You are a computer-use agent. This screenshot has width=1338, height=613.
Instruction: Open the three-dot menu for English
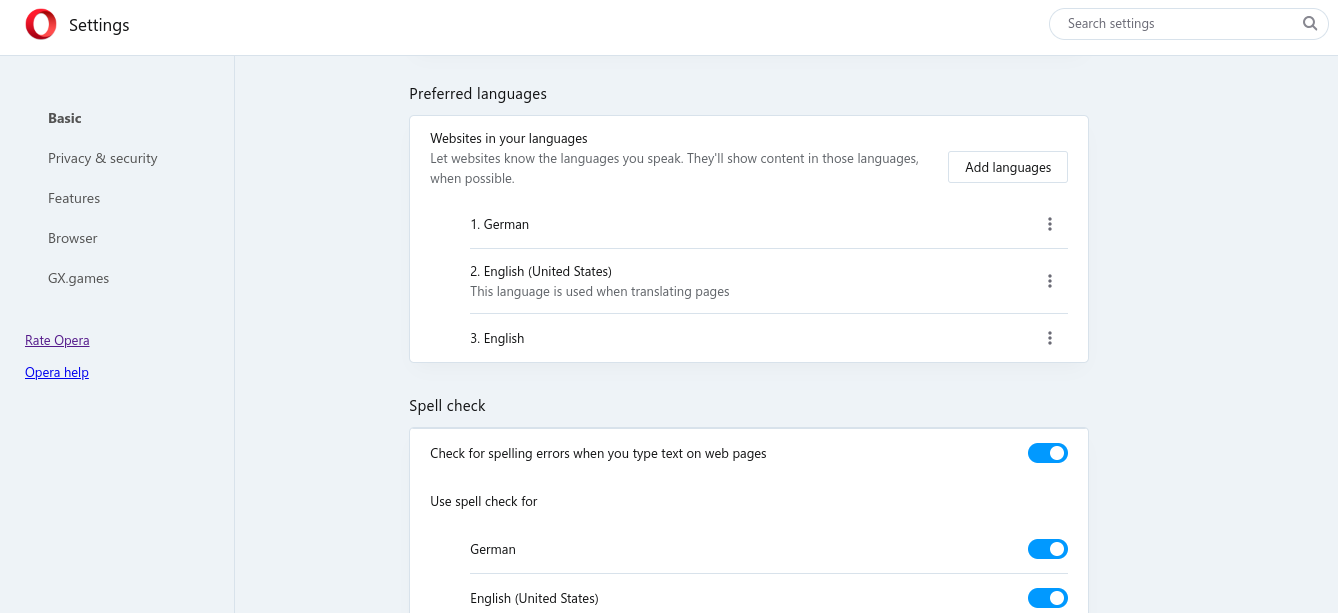click(x=1049, y=338)
